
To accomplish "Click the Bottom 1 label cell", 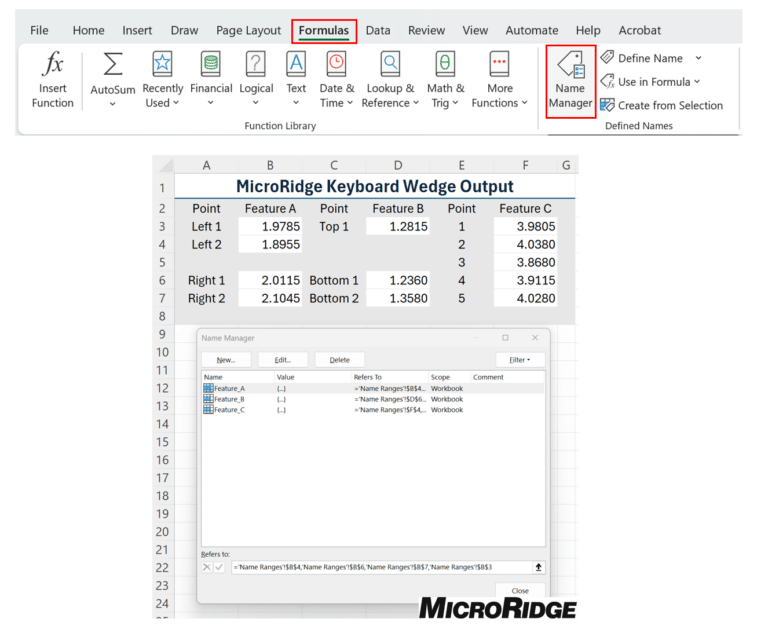I will click(x=334, y=280).
